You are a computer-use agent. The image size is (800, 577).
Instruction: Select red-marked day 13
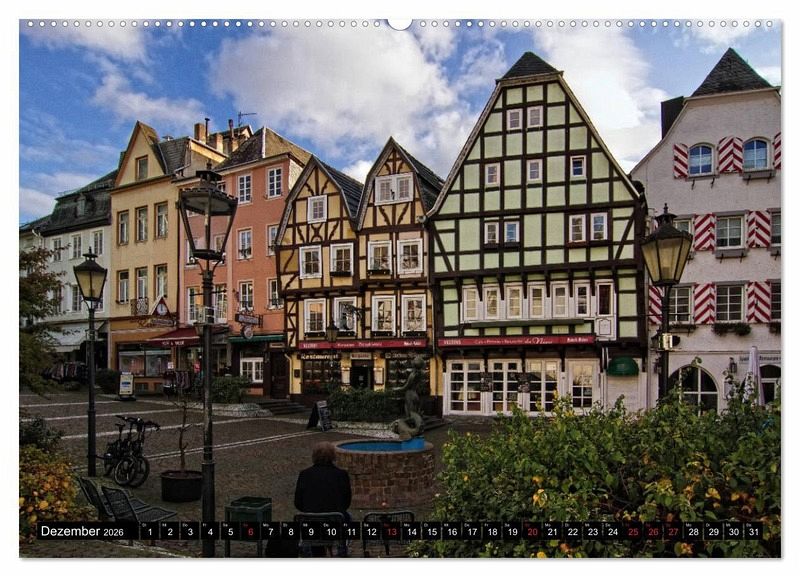pos(390,531)
